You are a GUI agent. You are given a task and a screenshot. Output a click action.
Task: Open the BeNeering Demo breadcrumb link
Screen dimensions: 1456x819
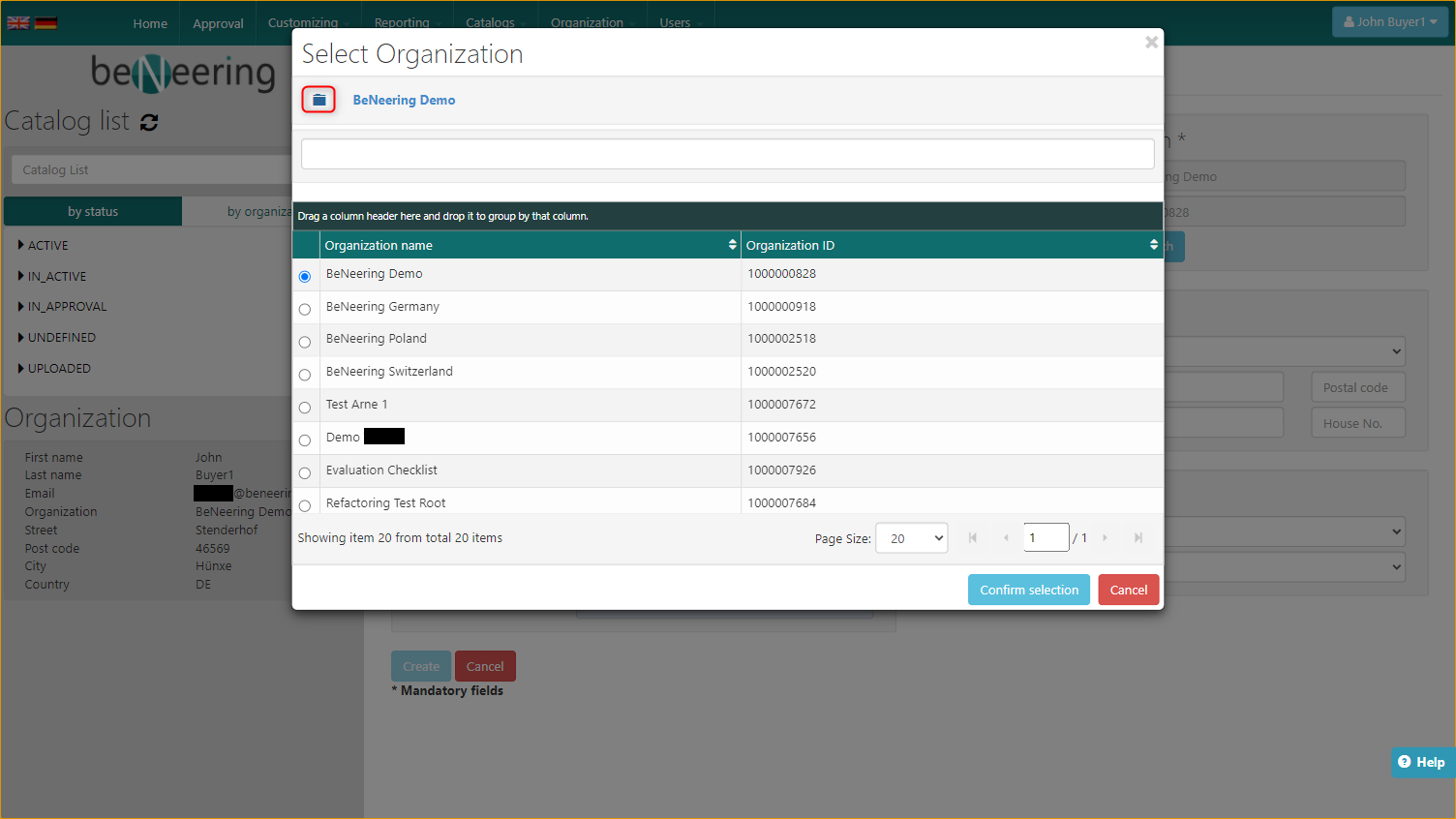[x=404, y=101]
